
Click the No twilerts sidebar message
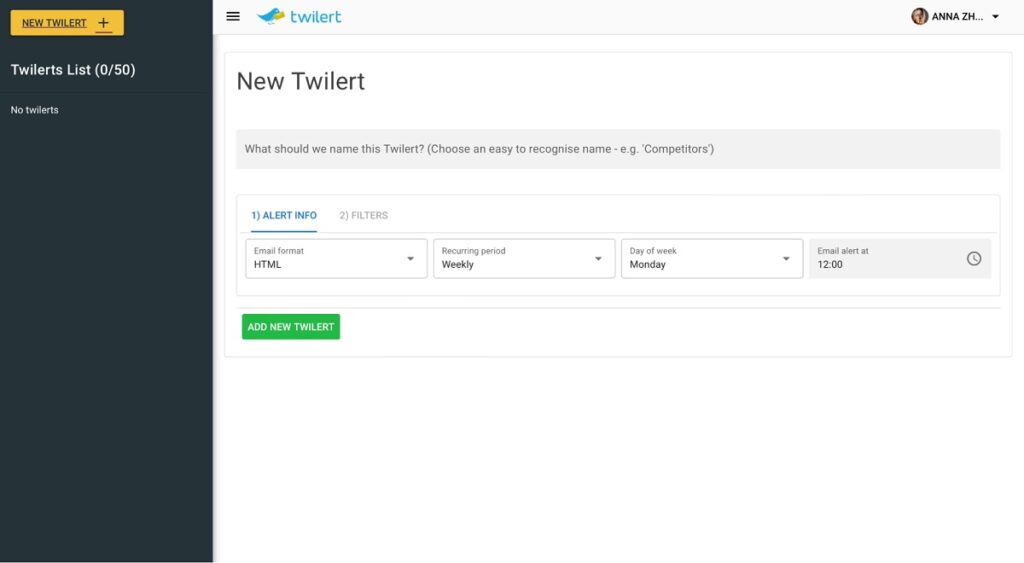(35, 110)
